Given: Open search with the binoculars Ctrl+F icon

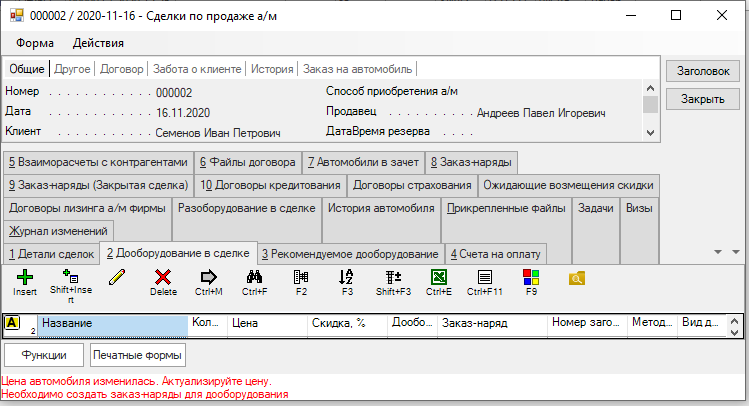Looking at the screenshot, I should pos(254,277).
